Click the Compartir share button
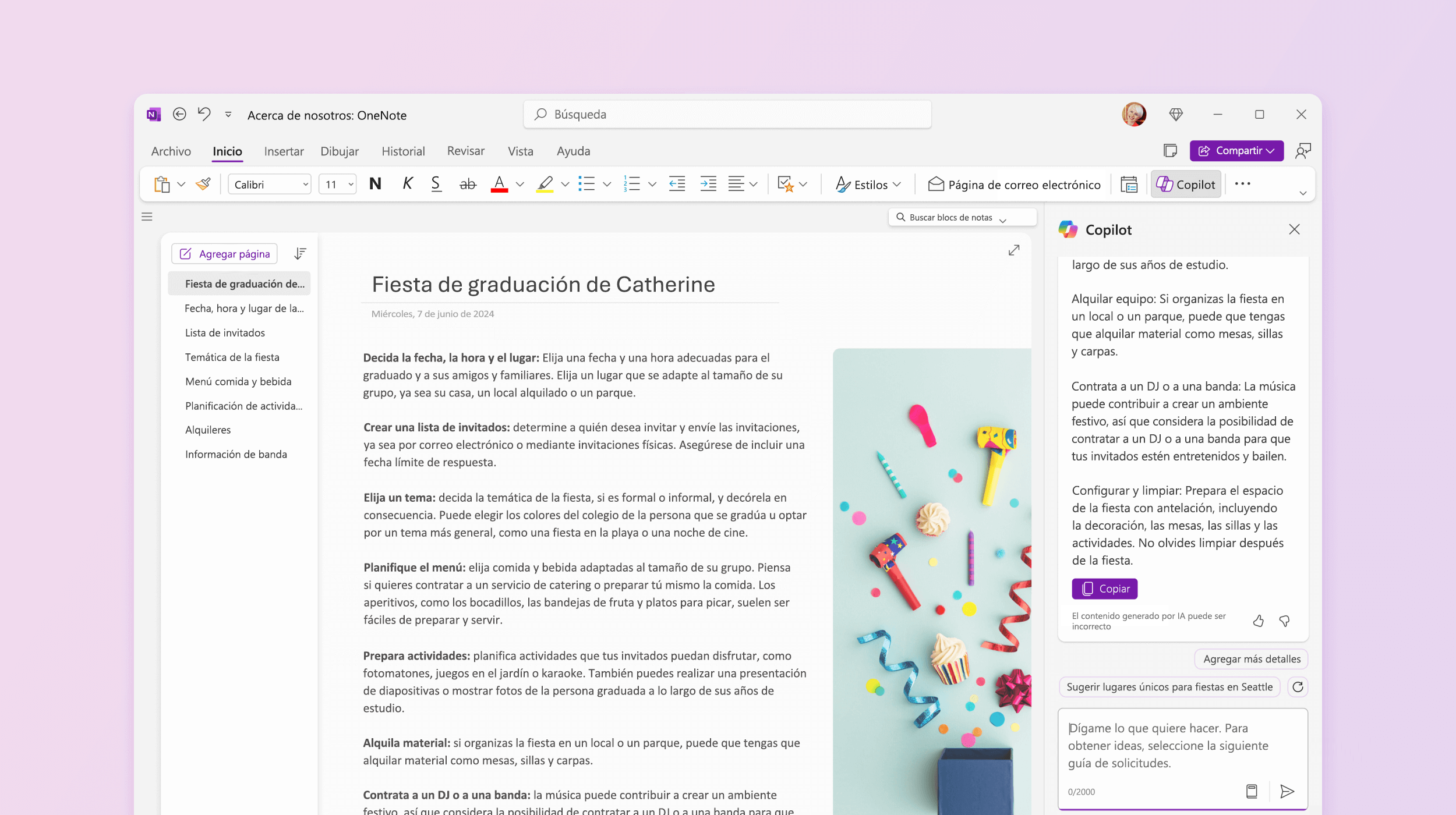This screenshot has width=1456, height=815. tap(1236, 151)
